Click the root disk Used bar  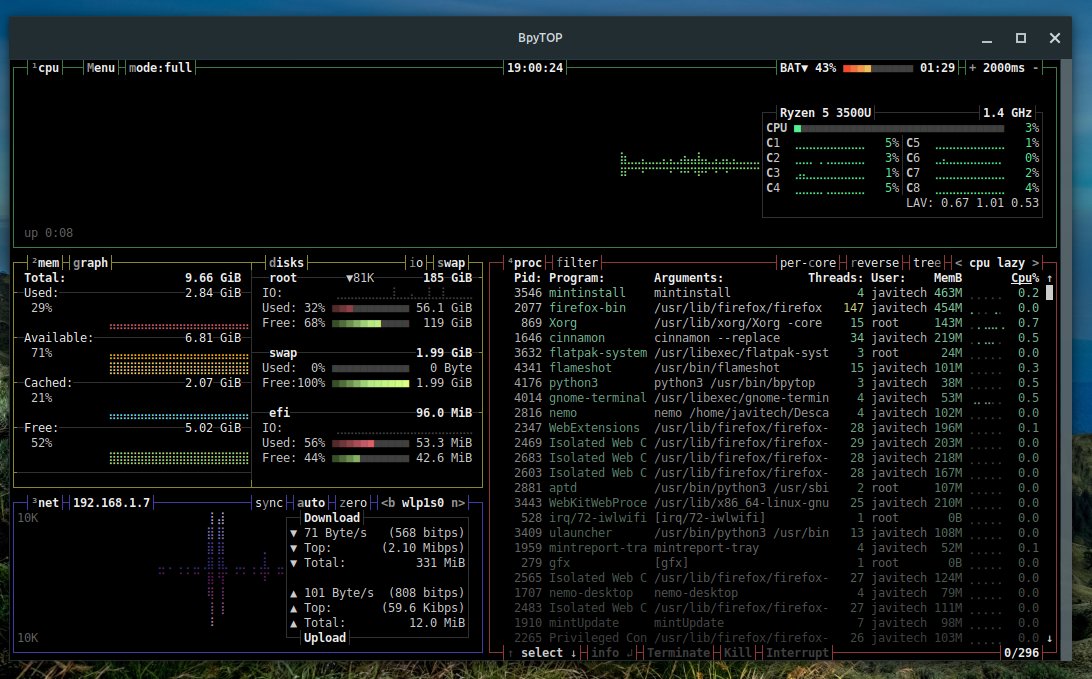click(370, 308)
